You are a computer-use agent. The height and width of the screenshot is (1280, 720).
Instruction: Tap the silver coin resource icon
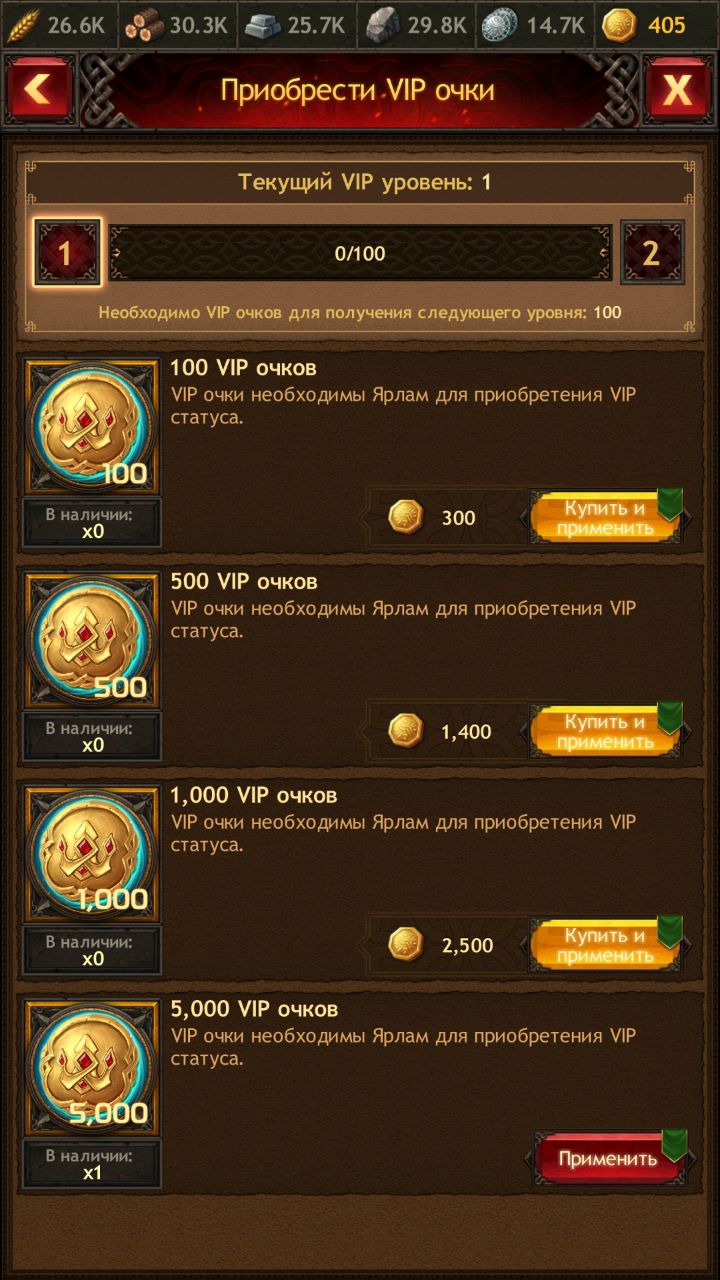pyautogui.click(x=499, y=26)
